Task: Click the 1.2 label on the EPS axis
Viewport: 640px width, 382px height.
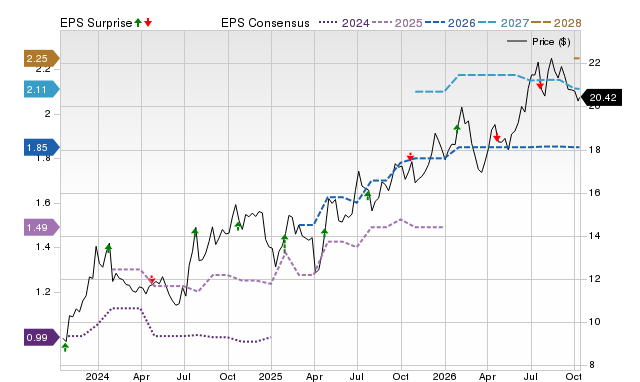Action: (43, 292)
